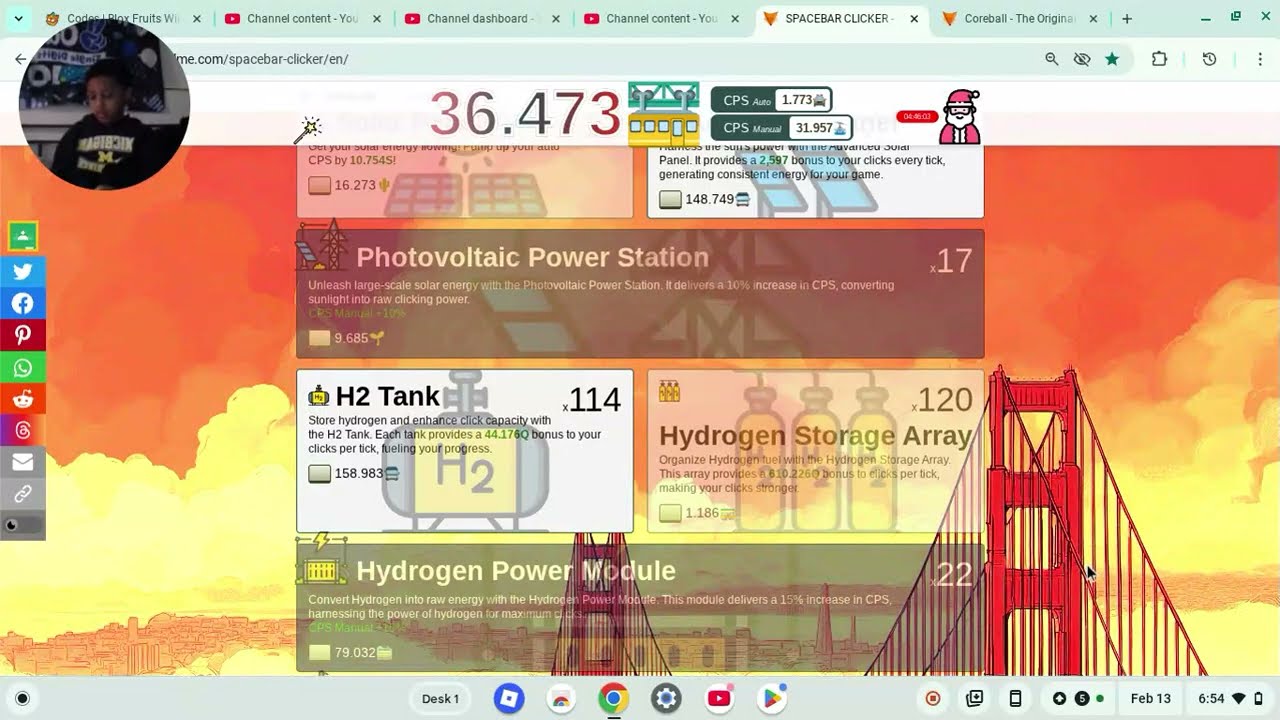This screenshot has height=720, width=1280.
Task: Switch to the first Channel content tab
Action: pos(305,18)
